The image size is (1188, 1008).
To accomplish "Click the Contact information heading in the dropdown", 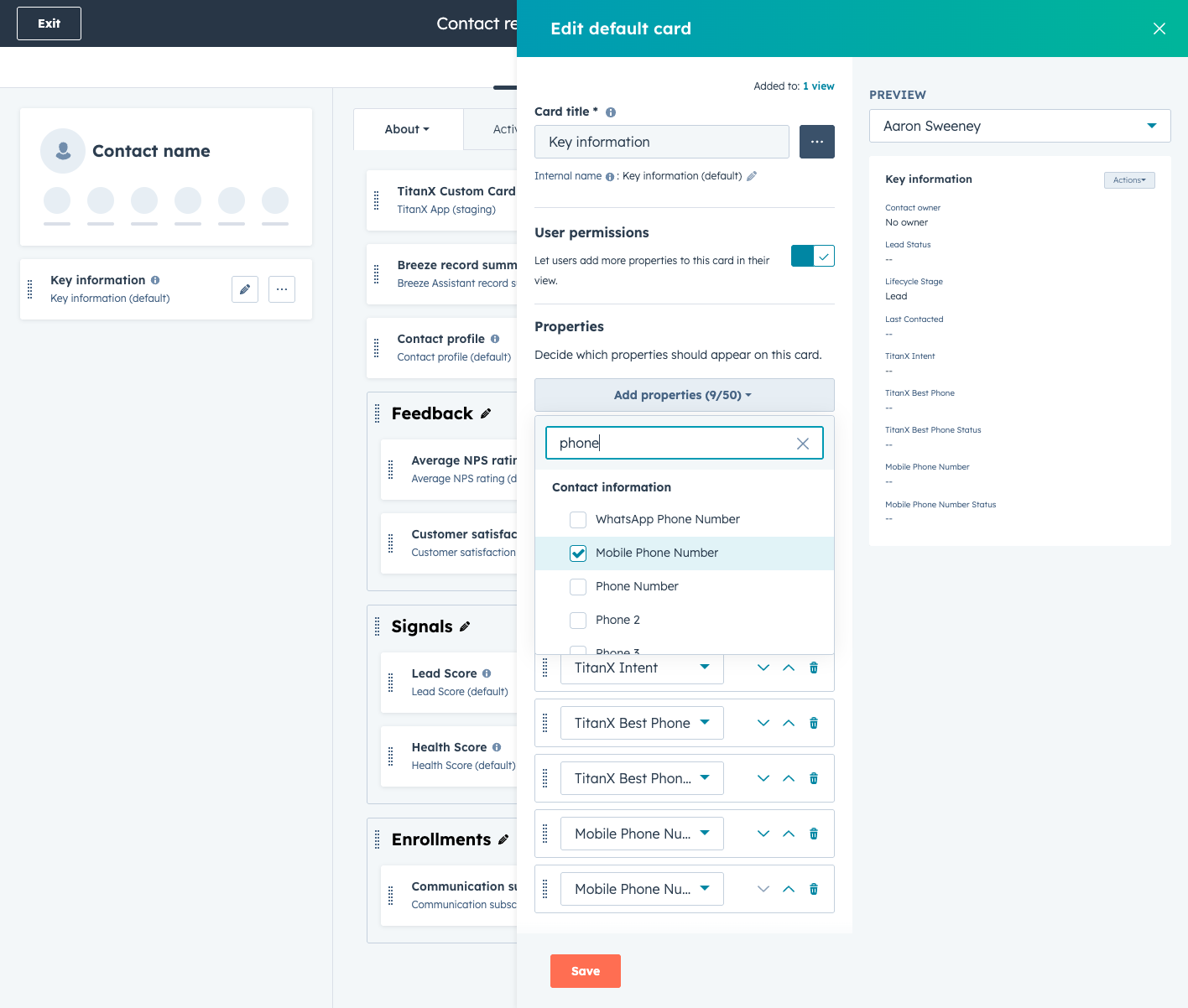I will point(612,487).
